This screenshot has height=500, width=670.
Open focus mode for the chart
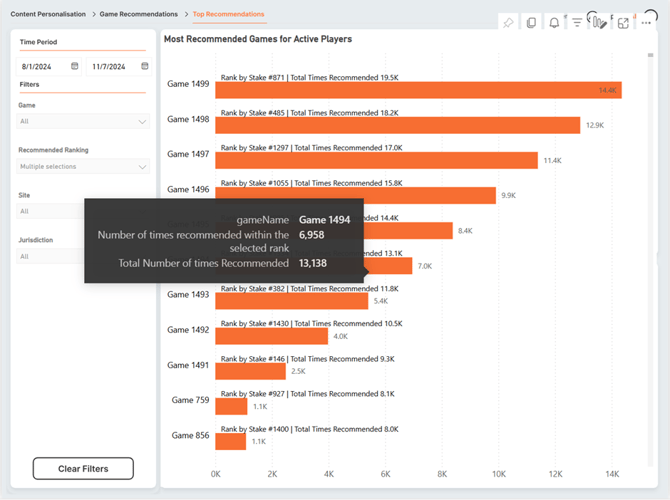click(623, 23)
